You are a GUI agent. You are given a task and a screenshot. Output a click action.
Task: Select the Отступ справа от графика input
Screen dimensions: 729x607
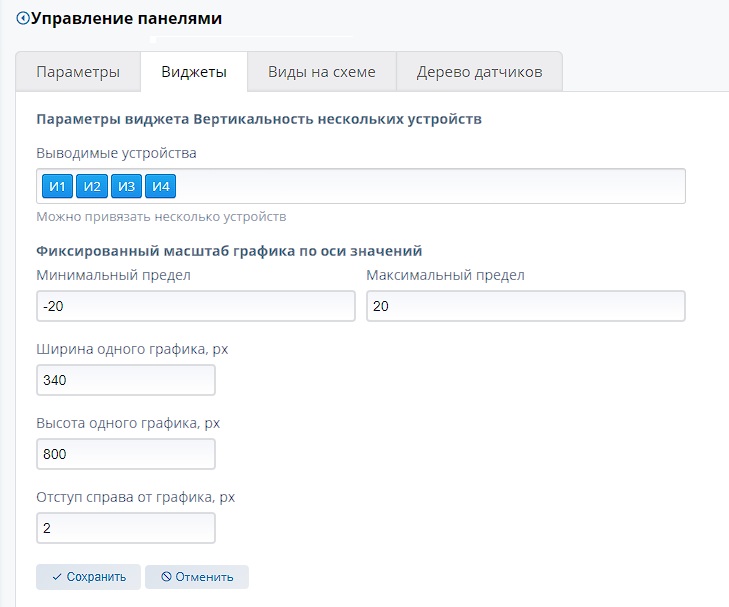point(125,528)
